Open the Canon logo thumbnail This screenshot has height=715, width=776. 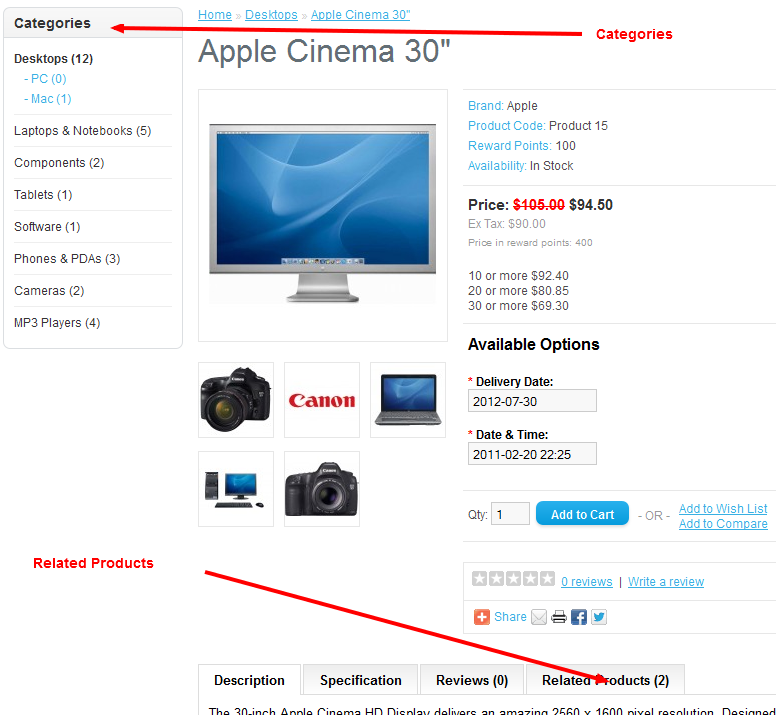point(322,400)
